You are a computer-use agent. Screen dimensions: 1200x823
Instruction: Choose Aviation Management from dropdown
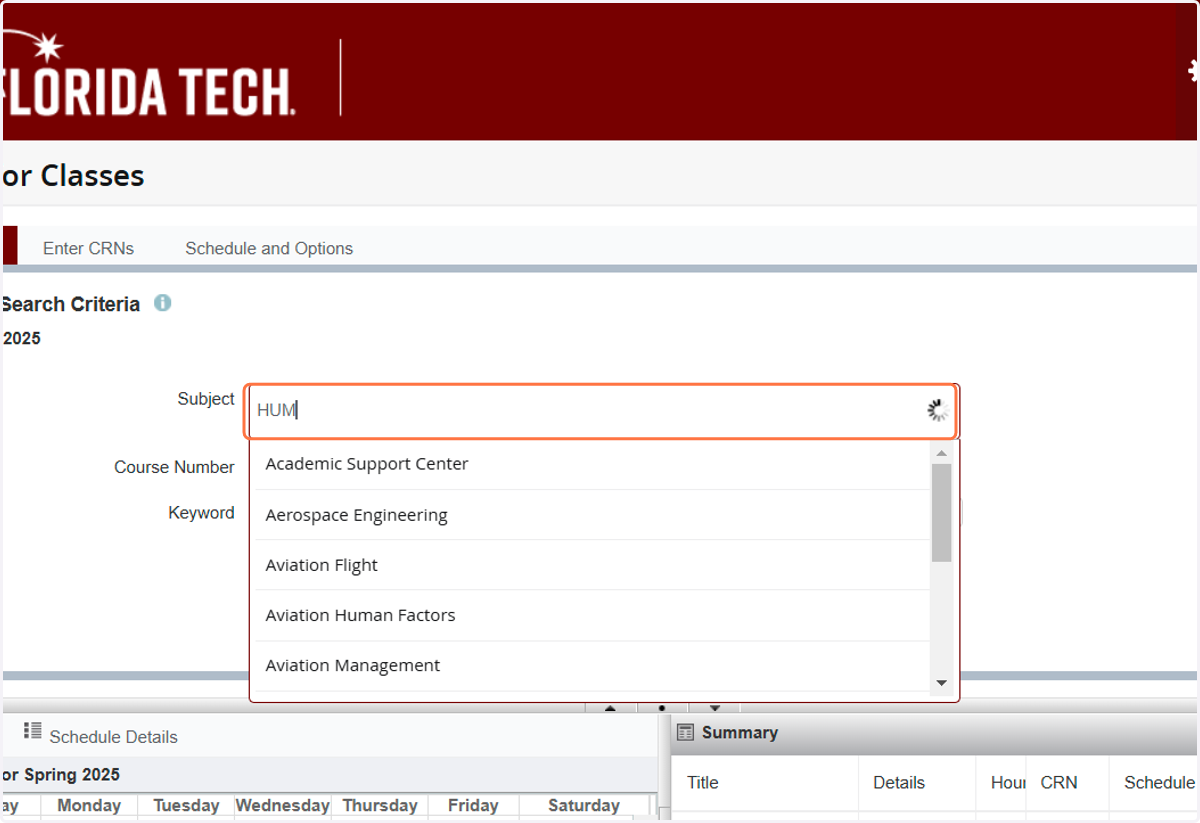point(592,665)
